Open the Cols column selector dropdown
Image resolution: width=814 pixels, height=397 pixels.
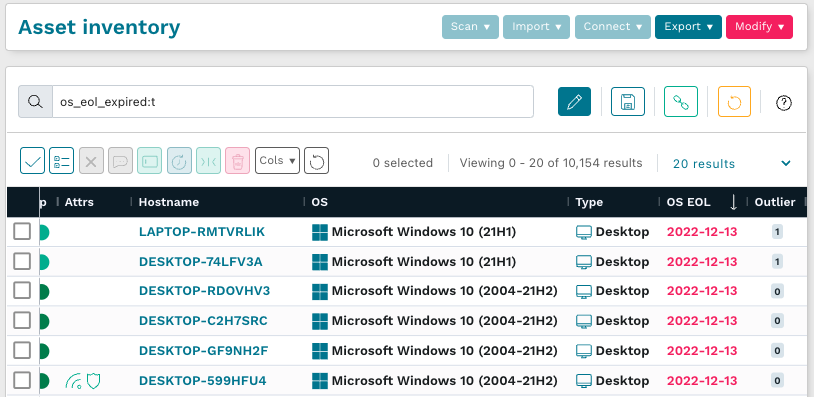[x=277, y=161]
